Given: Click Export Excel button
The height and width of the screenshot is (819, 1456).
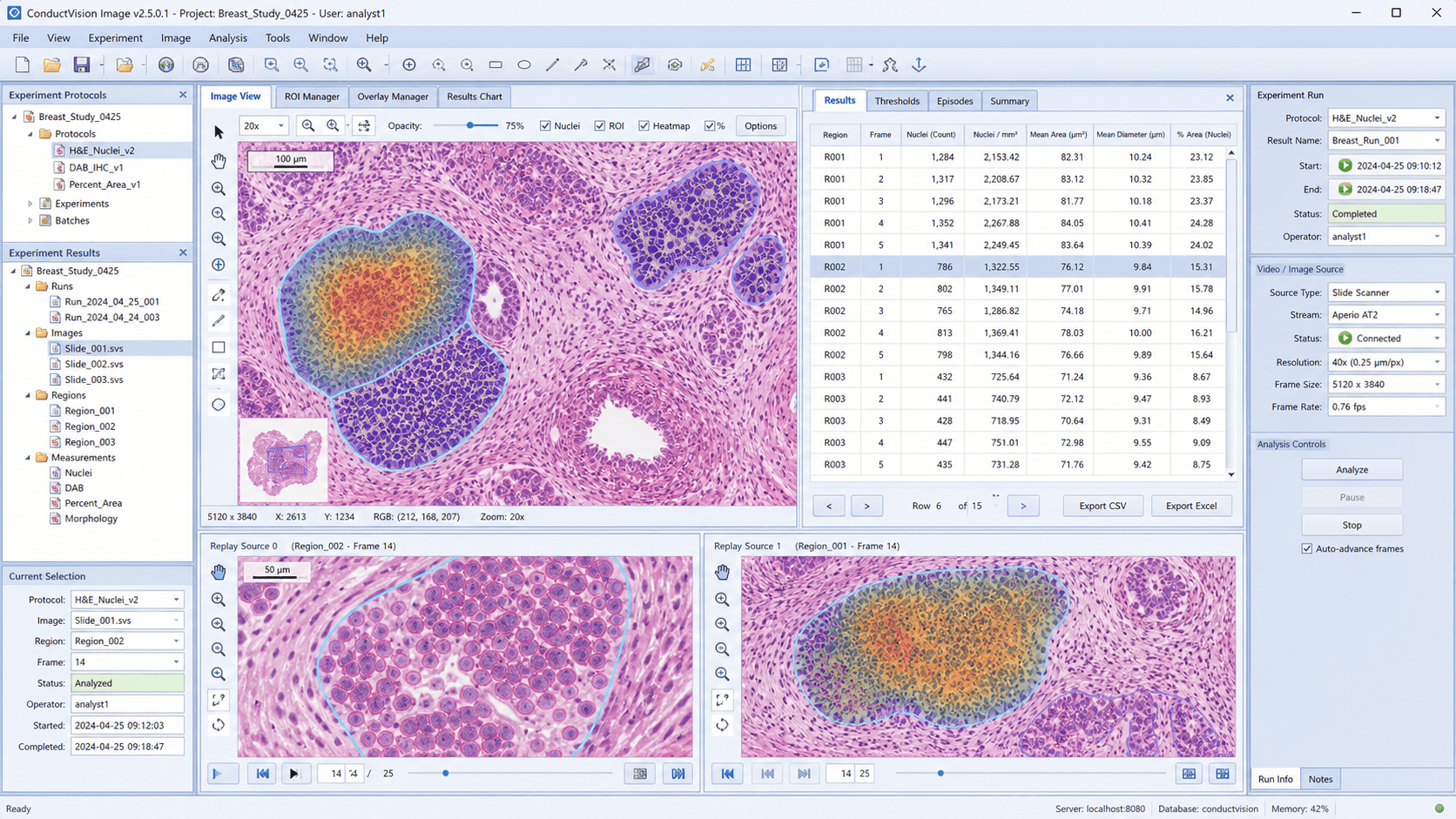Looking at the screenshot, I should coord(1191,506).
